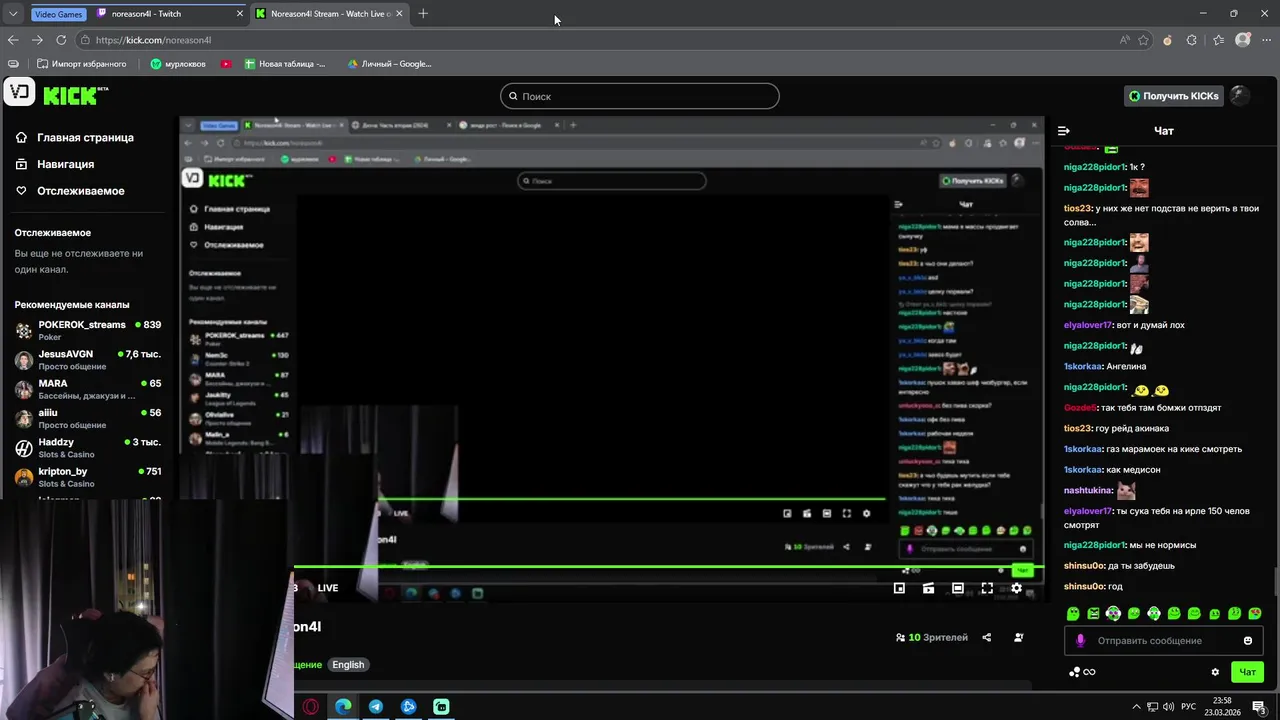Switch to the noreason4l - Twitch tab
Viewport: 1280px width, 720px height.
click(170, 14)
